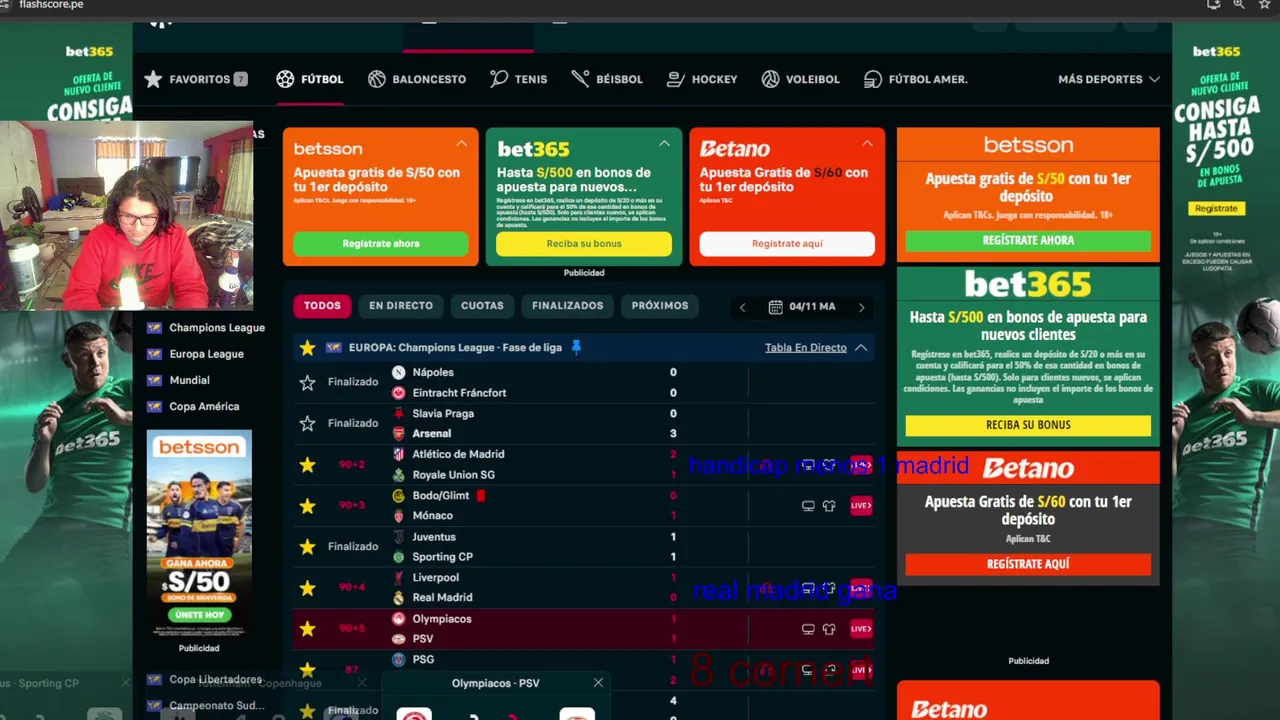Image resolution: width=1280 pixels, height=720 pixels.
Task: Add Slavia Praga vs Arsenal to favorites
Action: tap(307, 423)
